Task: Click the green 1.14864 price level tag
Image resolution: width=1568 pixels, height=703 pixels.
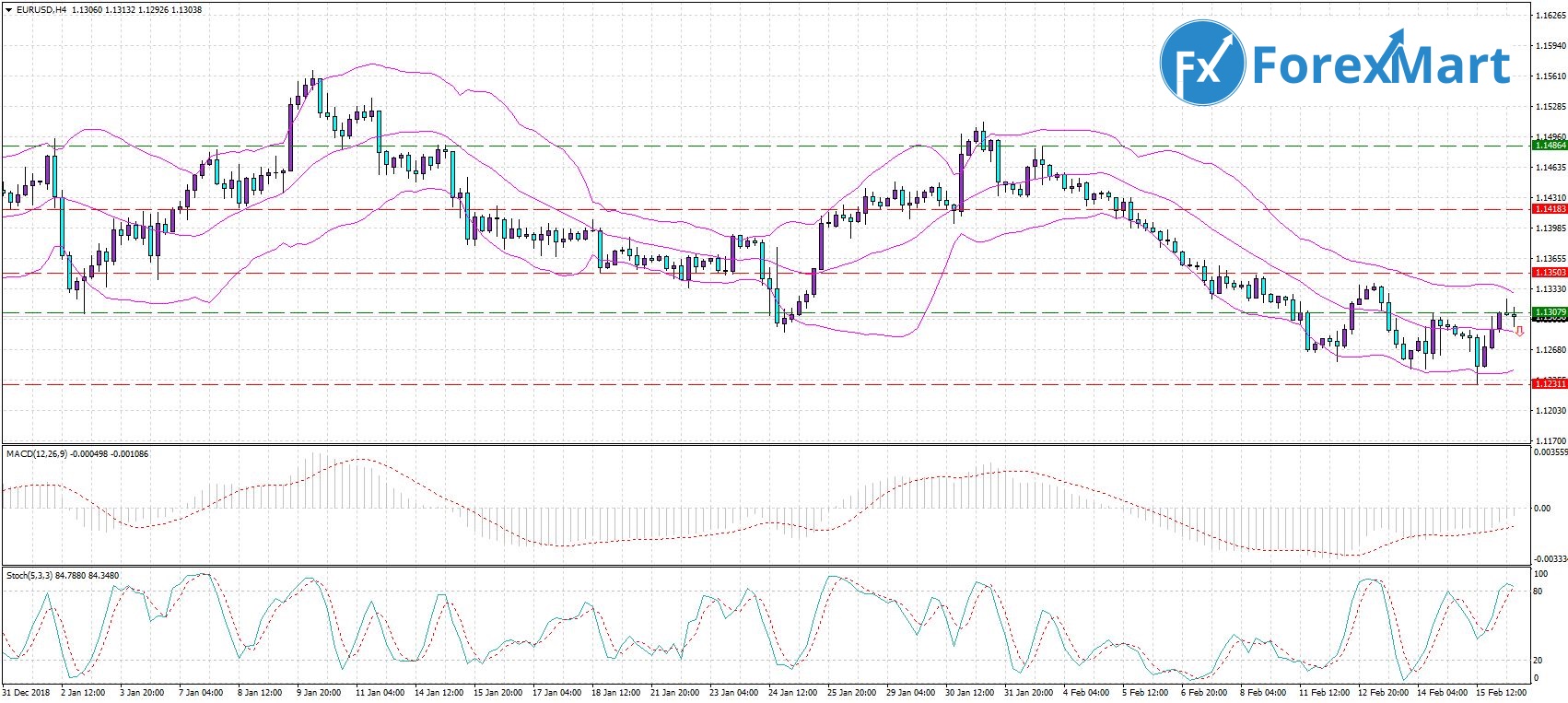Action: pos(1549,146)
